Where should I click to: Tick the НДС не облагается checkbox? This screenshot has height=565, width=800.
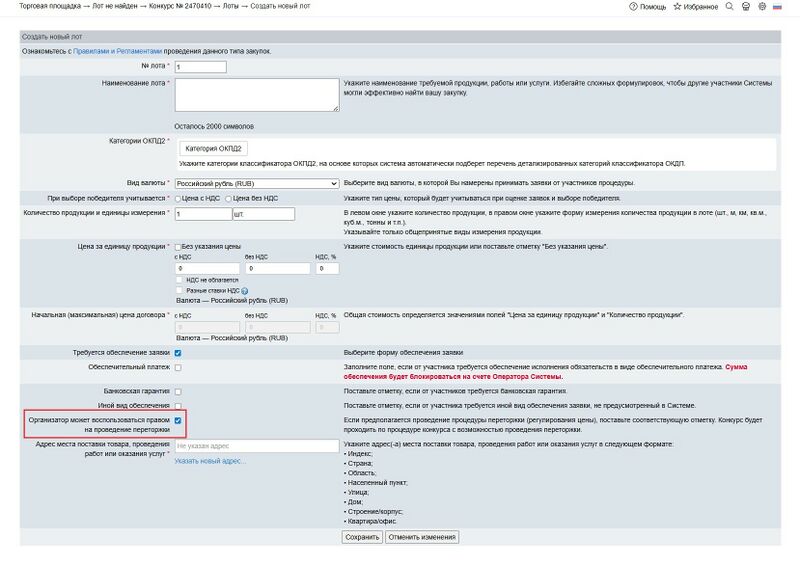point(178,280)
